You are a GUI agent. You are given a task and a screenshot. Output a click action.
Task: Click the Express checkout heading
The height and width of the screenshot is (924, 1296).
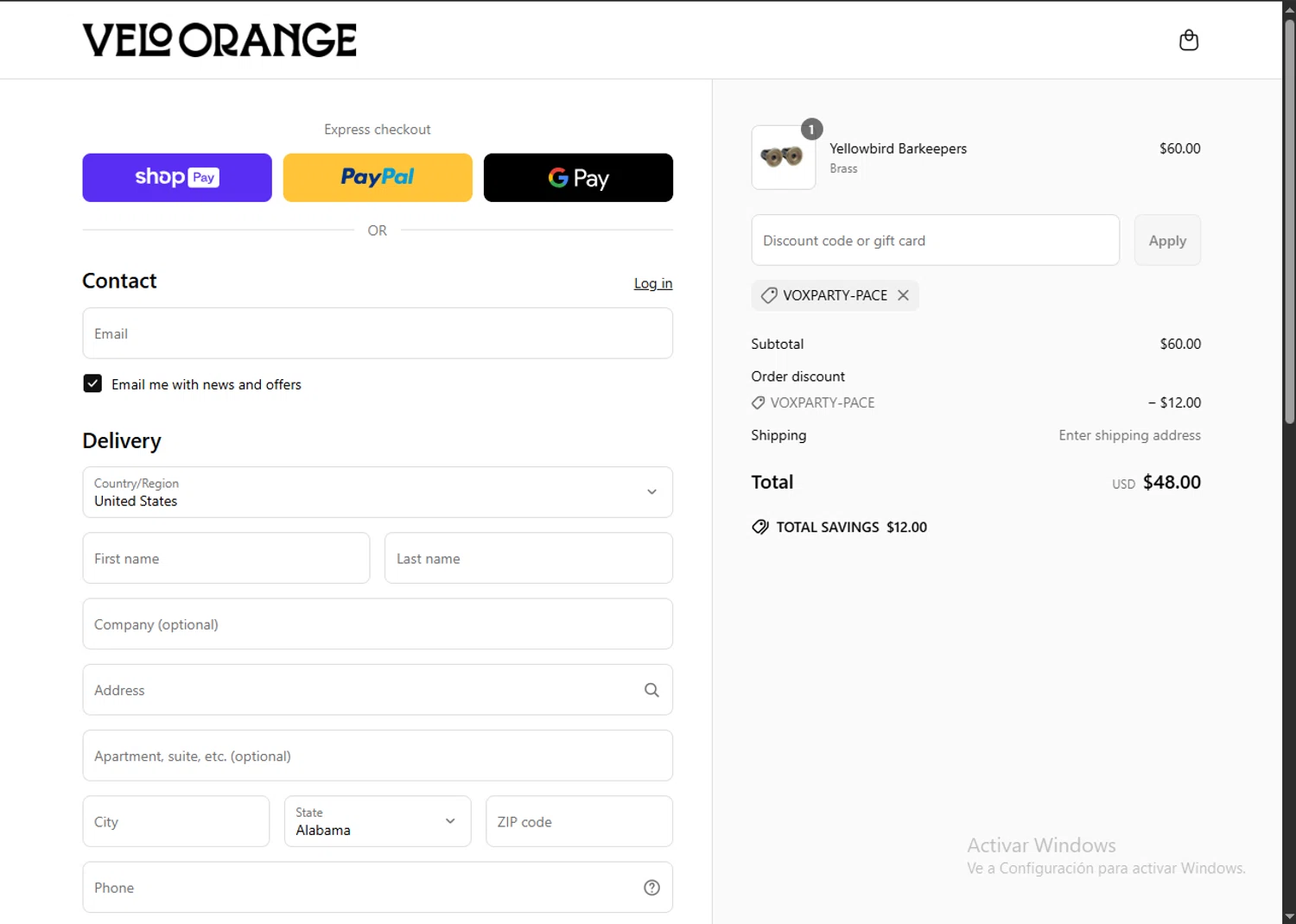click(378, 130)
